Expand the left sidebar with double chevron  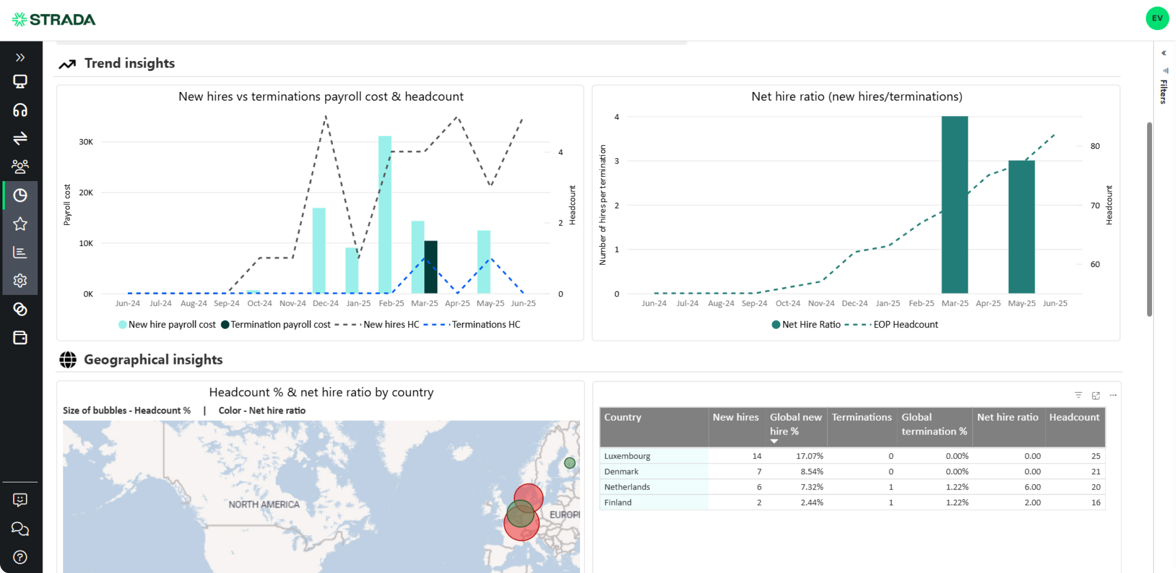coord(20,57)
